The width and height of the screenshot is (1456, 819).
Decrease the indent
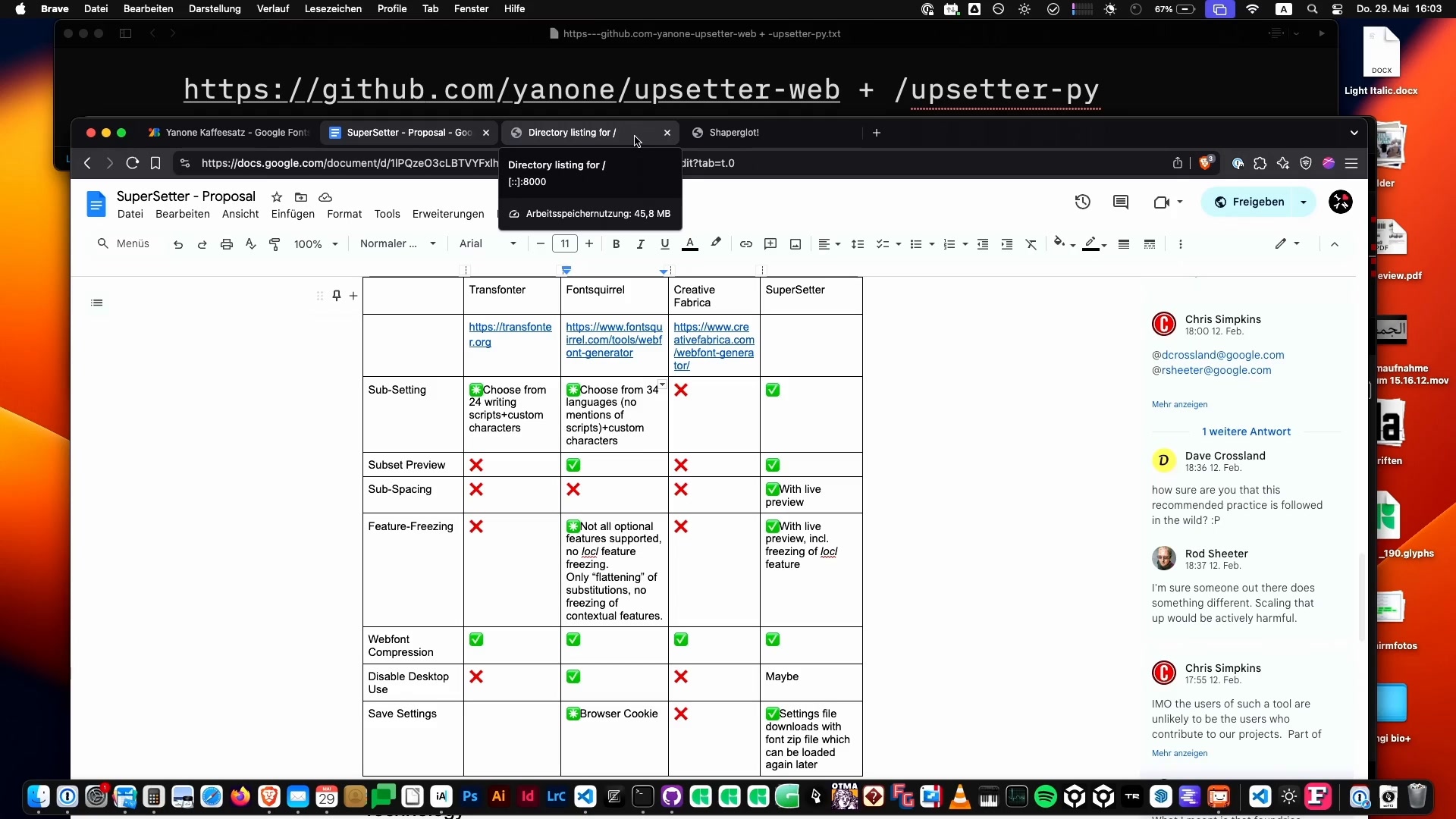pyautogui.click(x=983, y=244)
